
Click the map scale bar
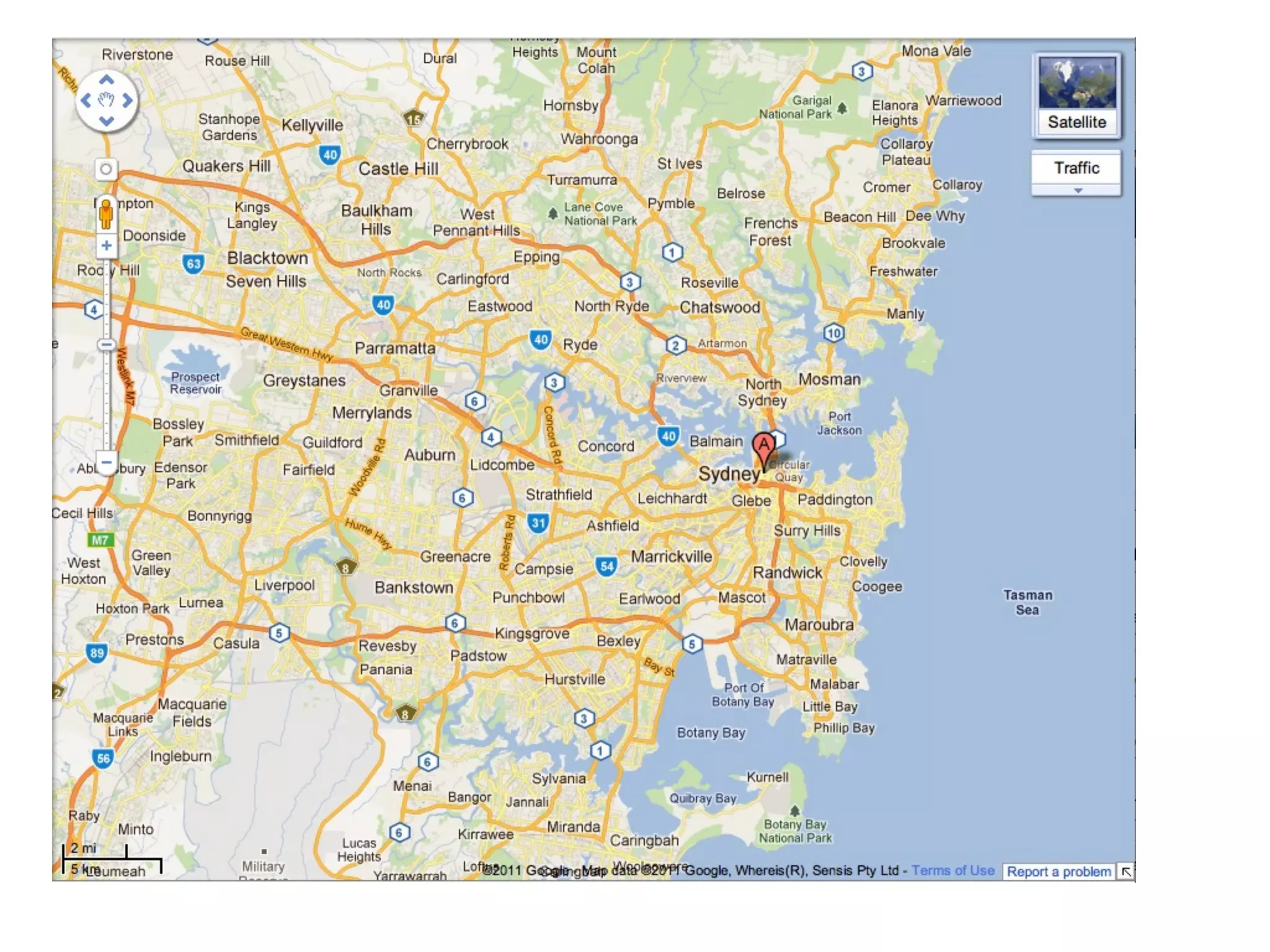tap(112, 860)
